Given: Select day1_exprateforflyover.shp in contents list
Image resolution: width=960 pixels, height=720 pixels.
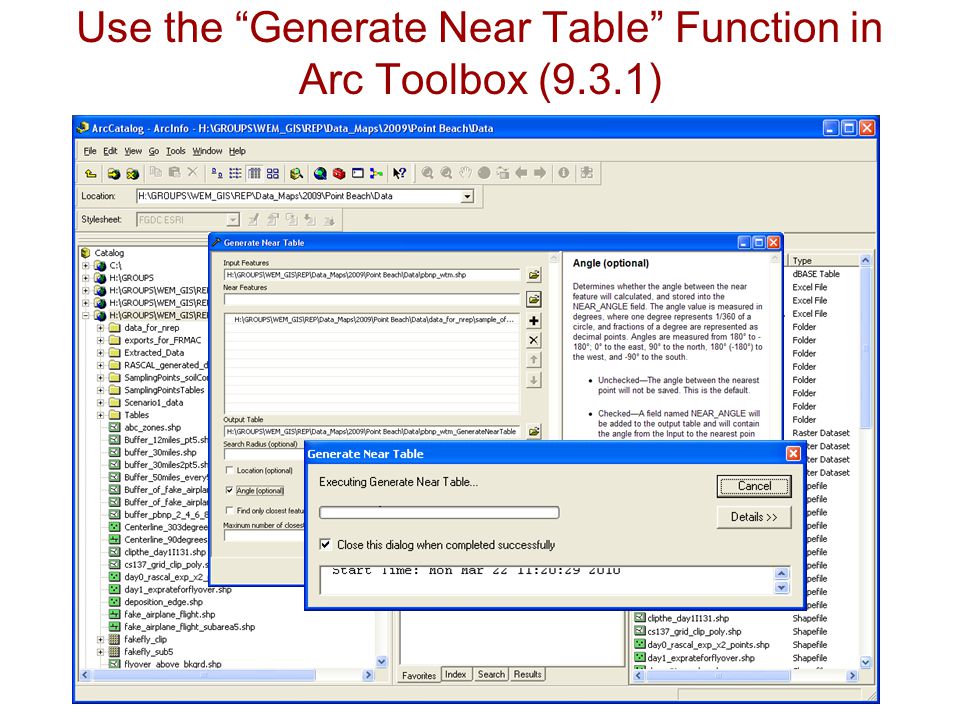Looking at the screenshot, I should (700, 658).
